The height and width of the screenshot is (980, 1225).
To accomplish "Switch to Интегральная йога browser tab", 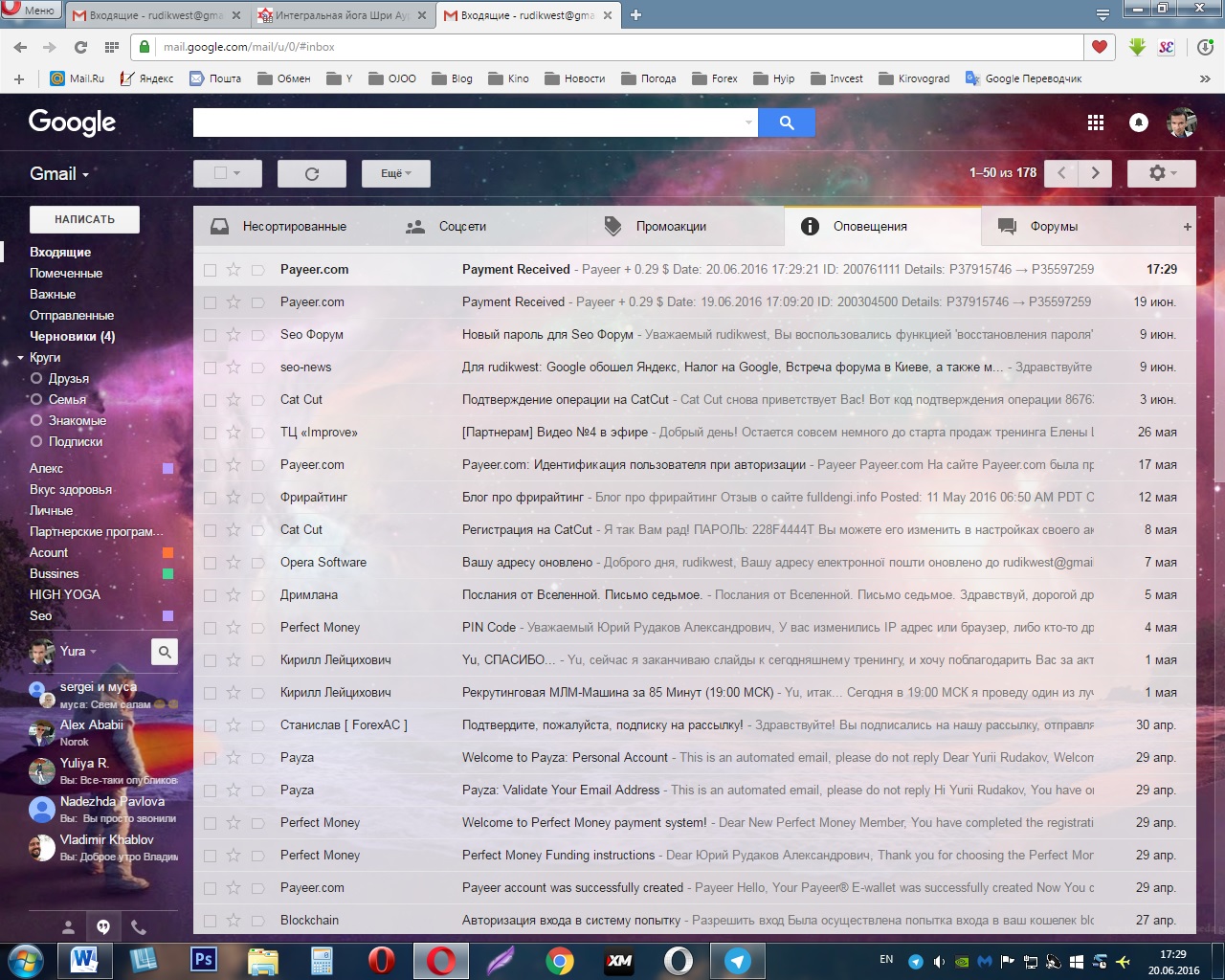I will pos(344,15).
